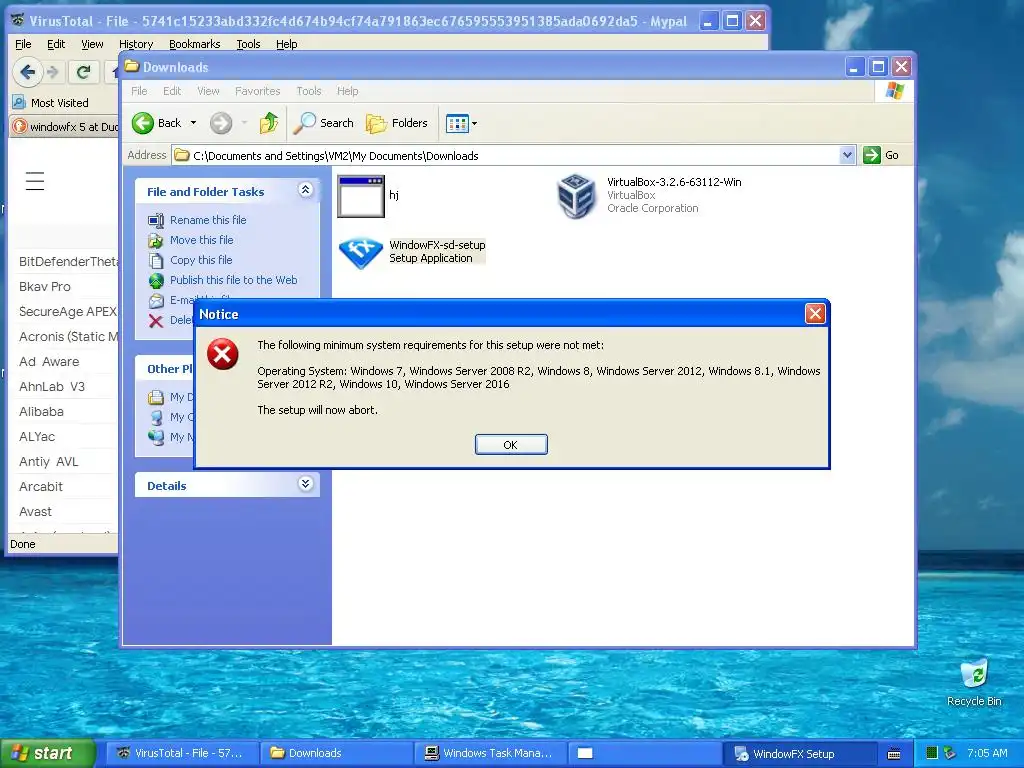Click the Alibaba entry in VirusTotal list
Screen dimensions: 1024x768
click(x=41, y=411)
